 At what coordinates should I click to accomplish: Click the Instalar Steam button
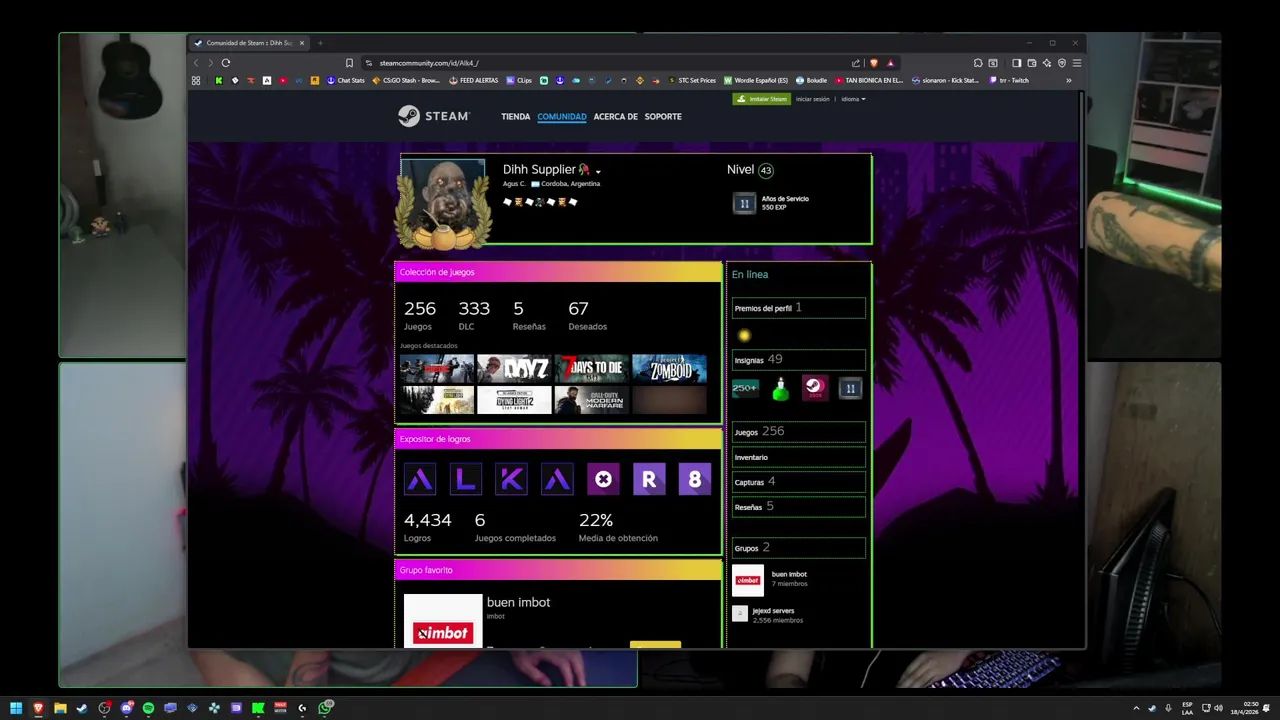(x=762, y=99)
